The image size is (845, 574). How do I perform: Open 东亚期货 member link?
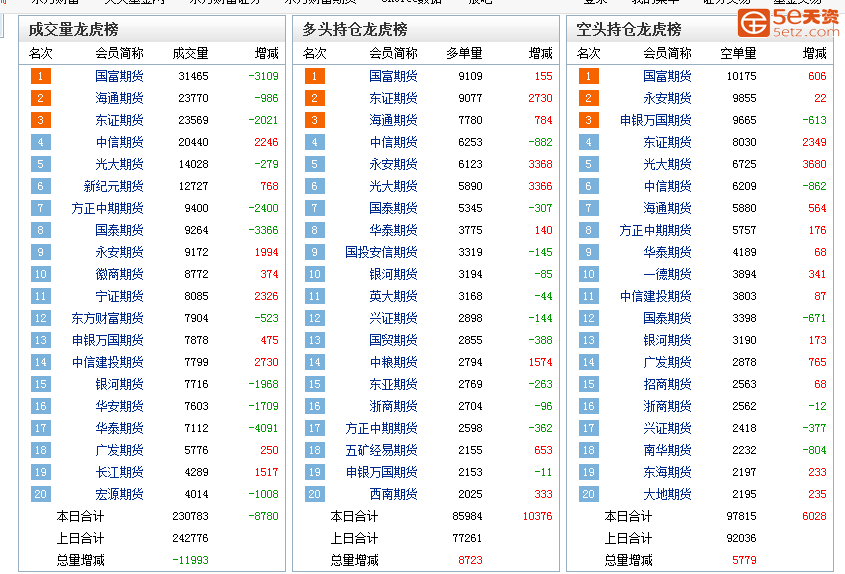tap(393, 384)
